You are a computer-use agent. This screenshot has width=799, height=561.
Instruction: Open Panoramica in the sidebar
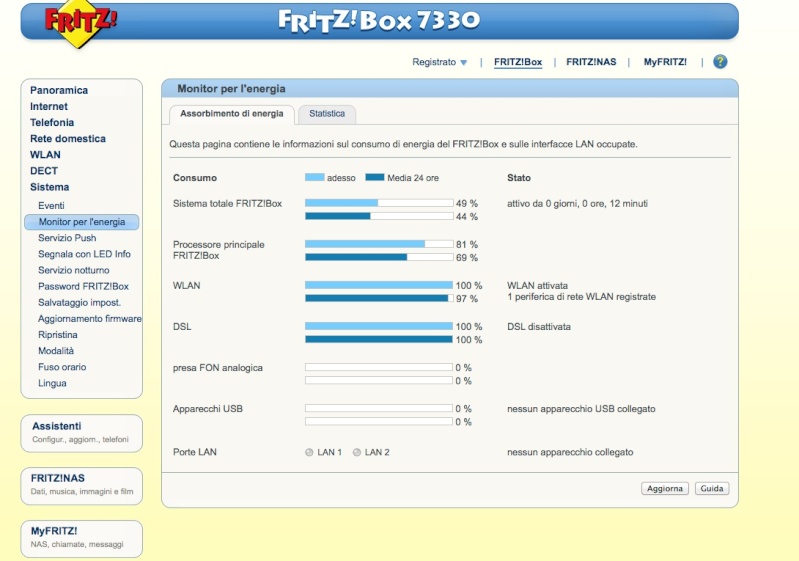(x=59, y=90)
